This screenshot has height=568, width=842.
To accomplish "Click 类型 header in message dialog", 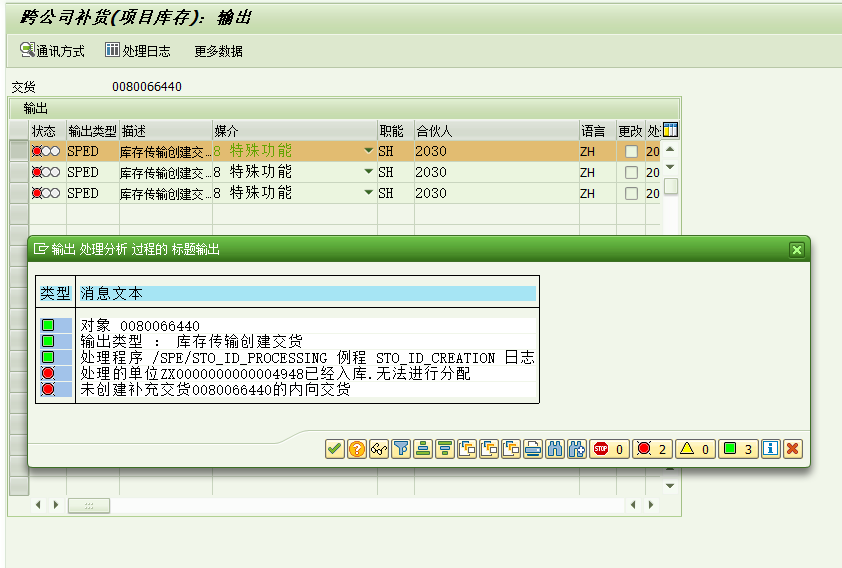I will point(55,293).
